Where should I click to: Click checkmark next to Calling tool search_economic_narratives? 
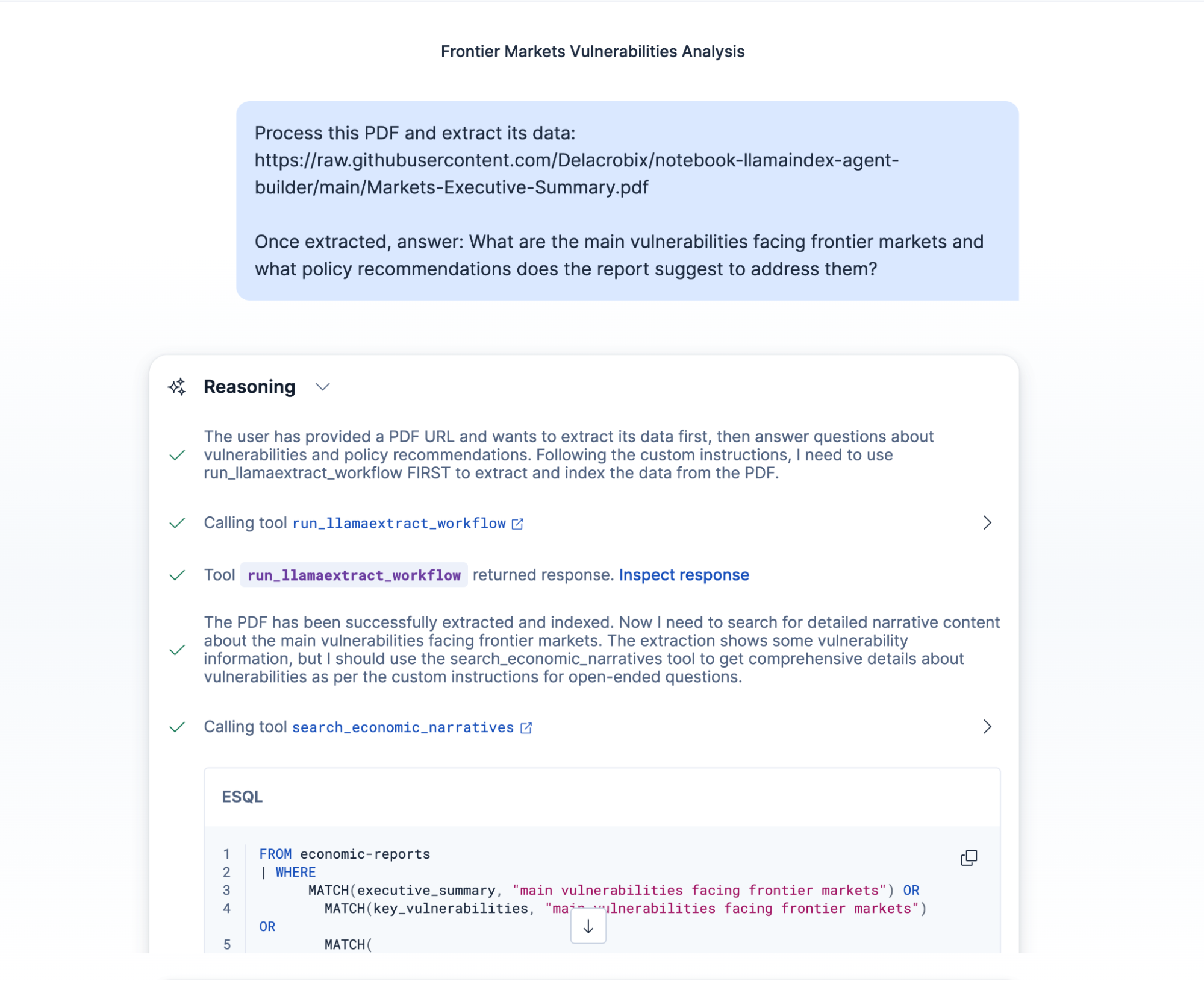coord(177,727)
